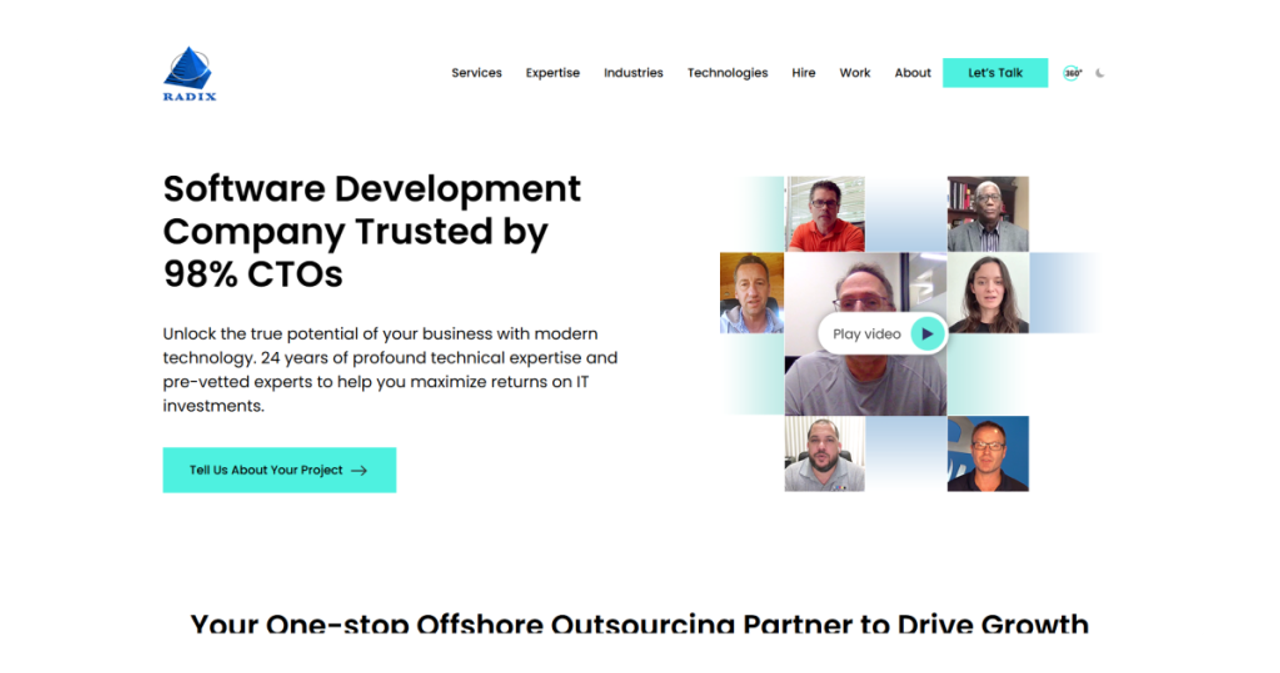The image size is (1280, 673).
Task: Select the man in wooden room thumbnail
Action: pyautogui.click(x=752, y=292)
